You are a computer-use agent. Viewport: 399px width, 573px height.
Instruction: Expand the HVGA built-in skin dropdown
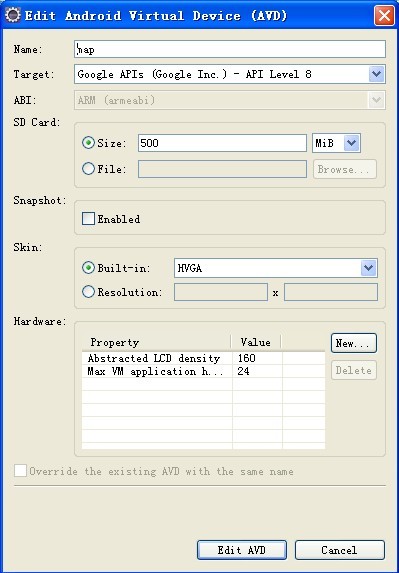[x=369, y=268]
